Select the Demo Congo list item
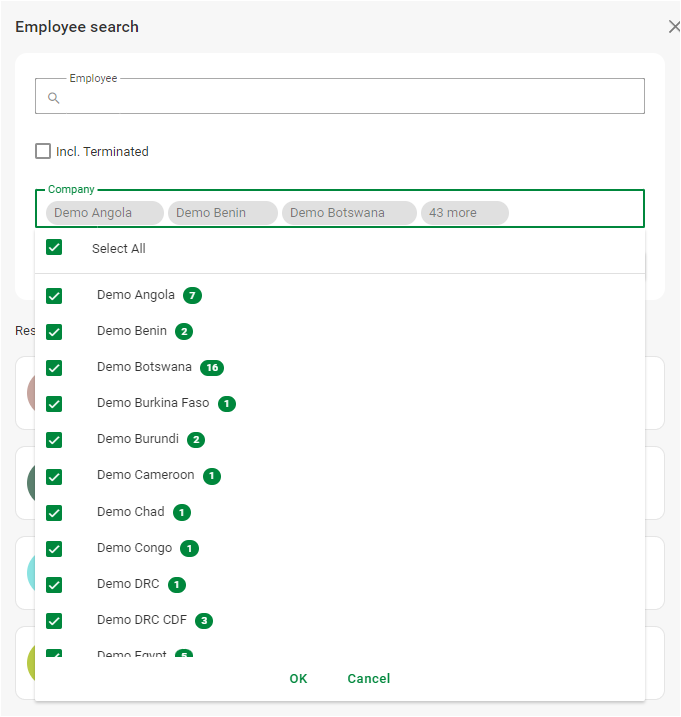 pyautogui.click(x=135, y=548)
